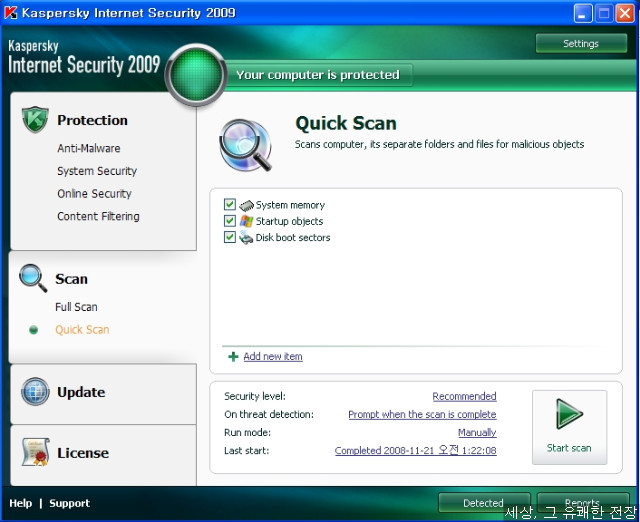Minimize the Kaspersky window
This screenshot has height=522, width=640.
[x=583, y=13]
